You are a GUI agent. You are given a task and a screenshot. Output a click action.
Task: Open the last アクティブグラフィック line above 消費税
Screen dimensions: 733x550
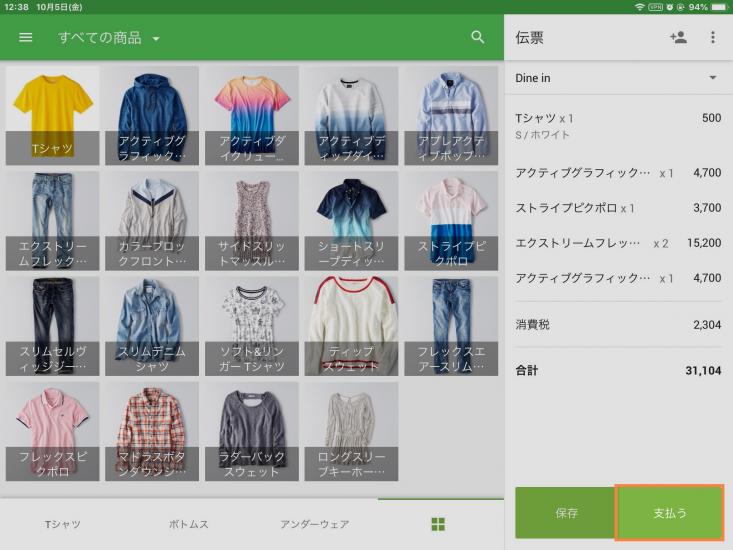pos(618,278)
